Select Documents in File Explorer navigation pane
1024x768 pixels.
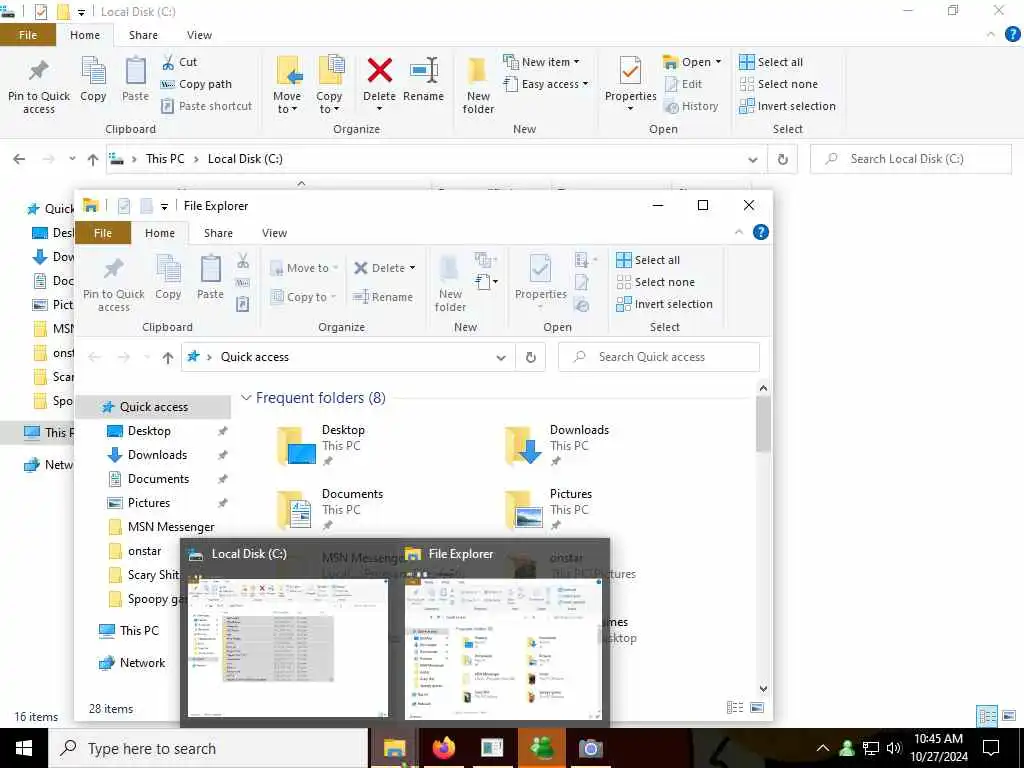[x=158, y=479]
